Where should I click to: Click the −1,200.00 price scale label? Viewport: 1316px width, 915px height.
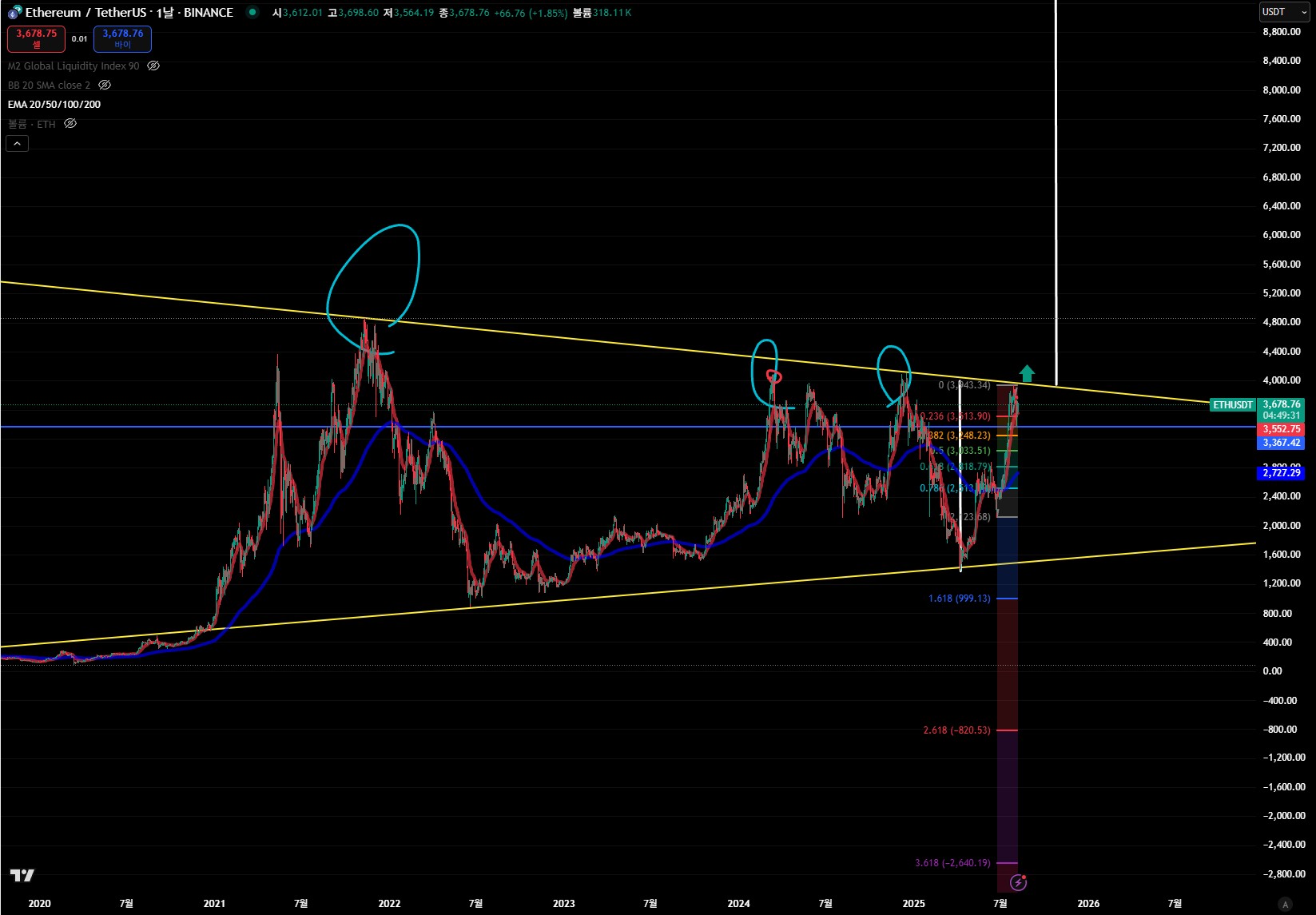(1284, 758)
